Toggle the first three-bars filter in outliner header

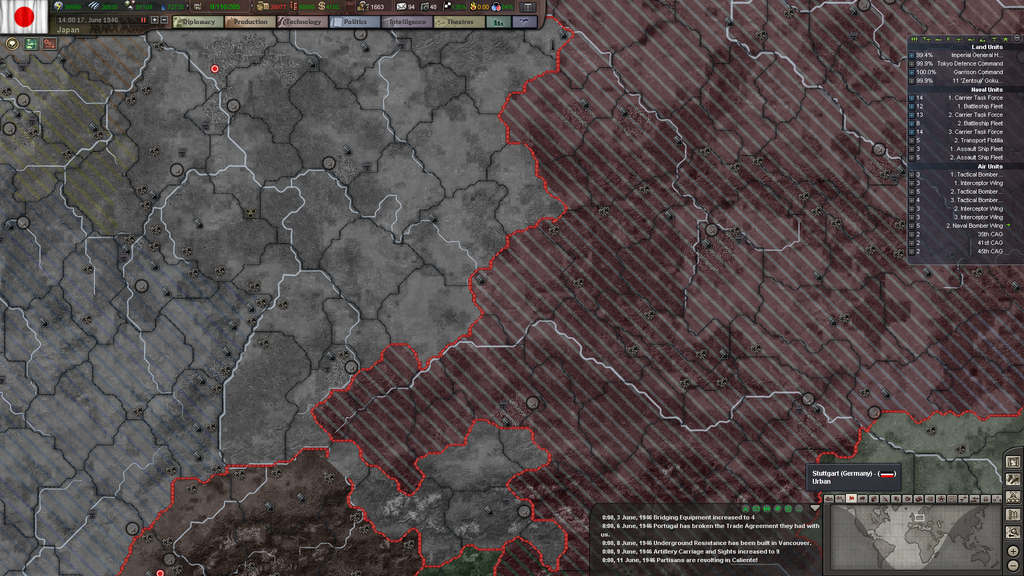point(914,39)
